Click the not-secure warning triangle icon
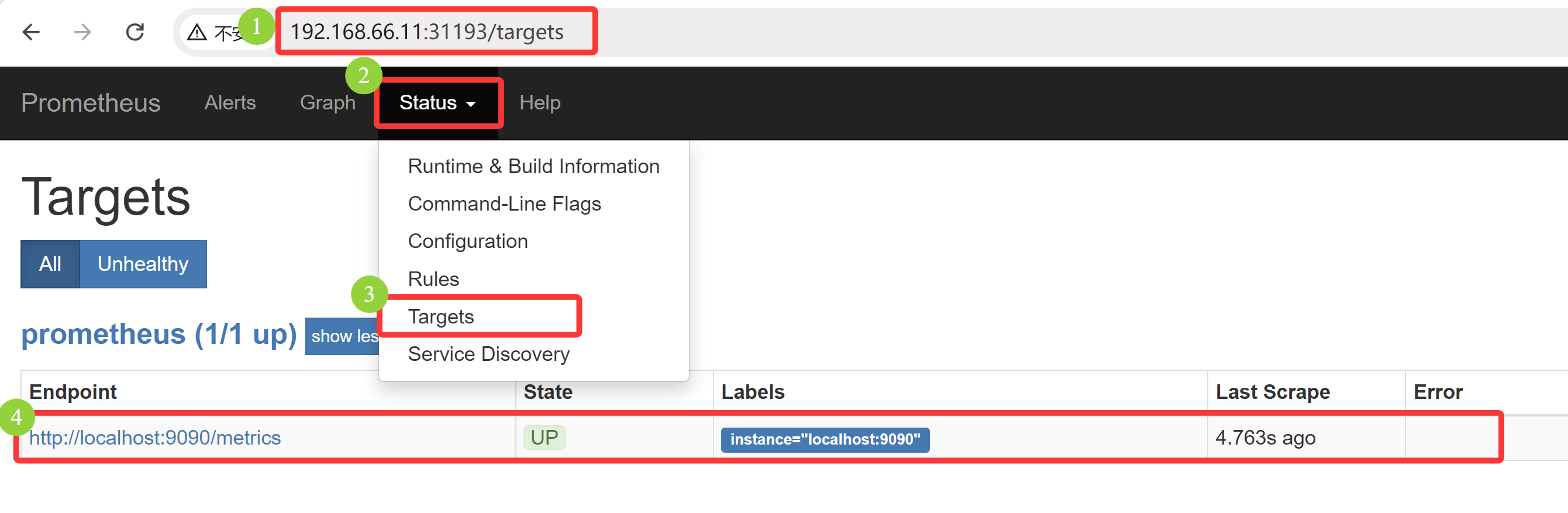1568x513 pixels. [197, 32]
